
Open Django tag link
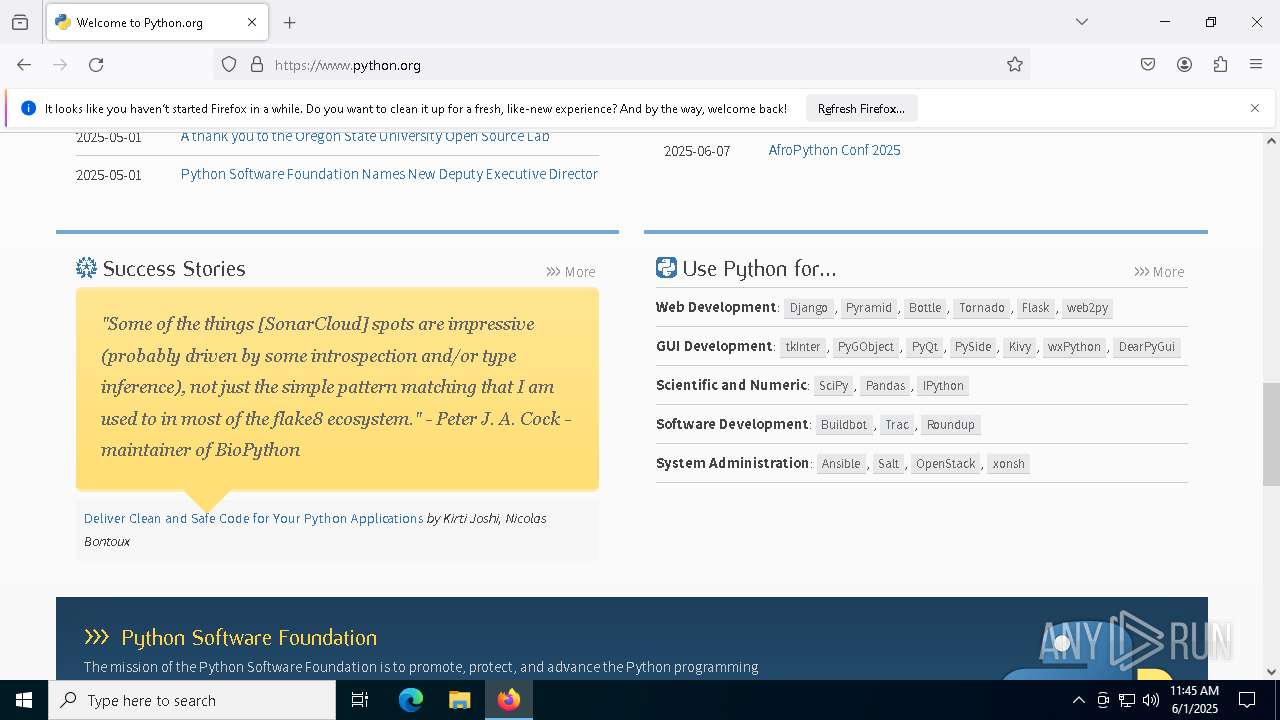point(809,308)
